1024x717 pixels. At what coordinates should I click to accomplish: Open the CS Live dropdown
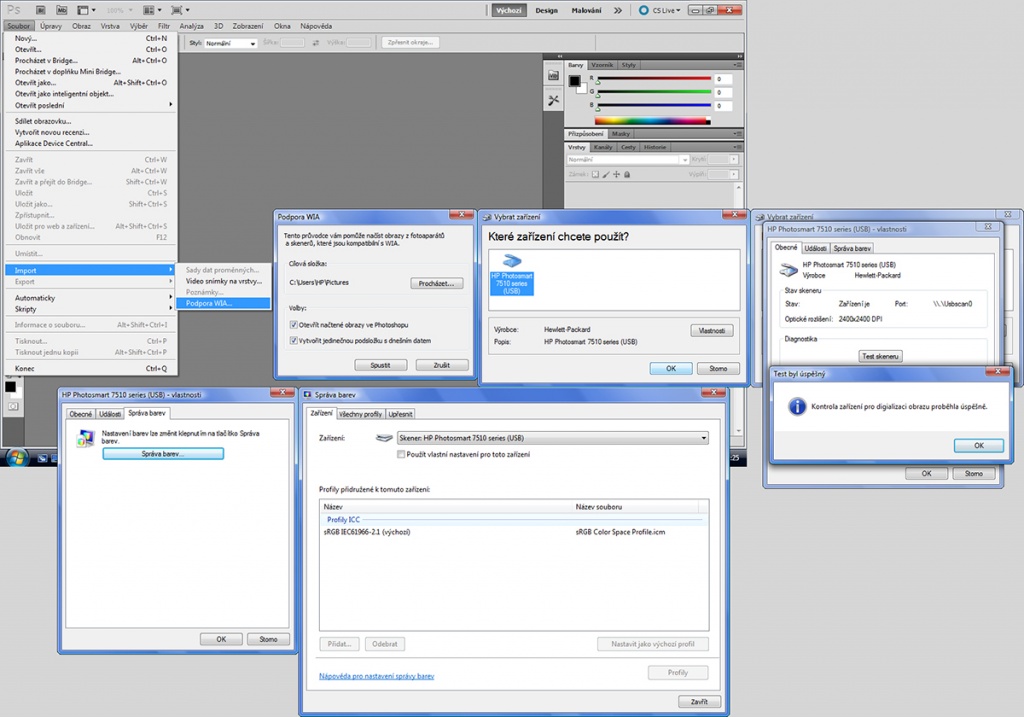(x=666, y=10)
